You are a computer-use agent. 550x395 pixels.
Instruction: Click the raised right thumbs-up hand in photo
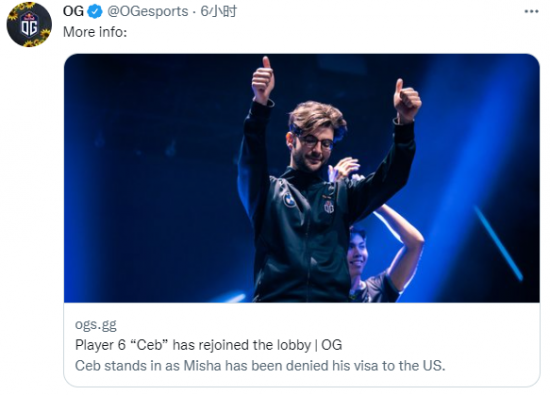click(x=407, y=100)
